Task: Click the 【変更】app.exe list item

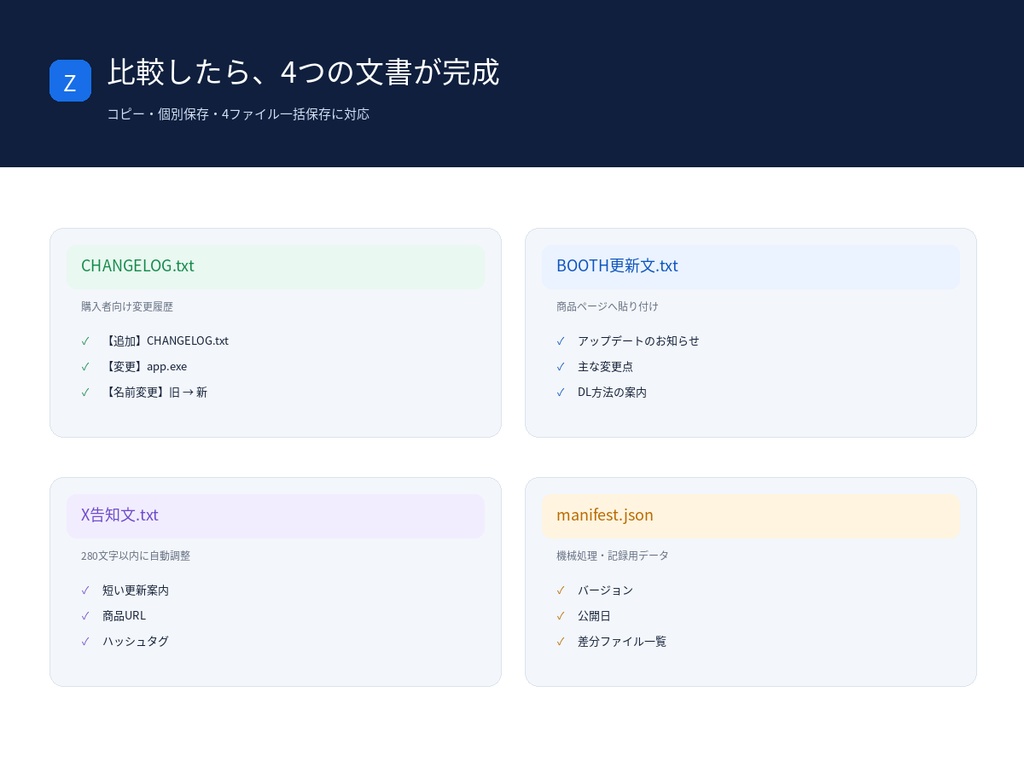Action: (x=145, y=366)
